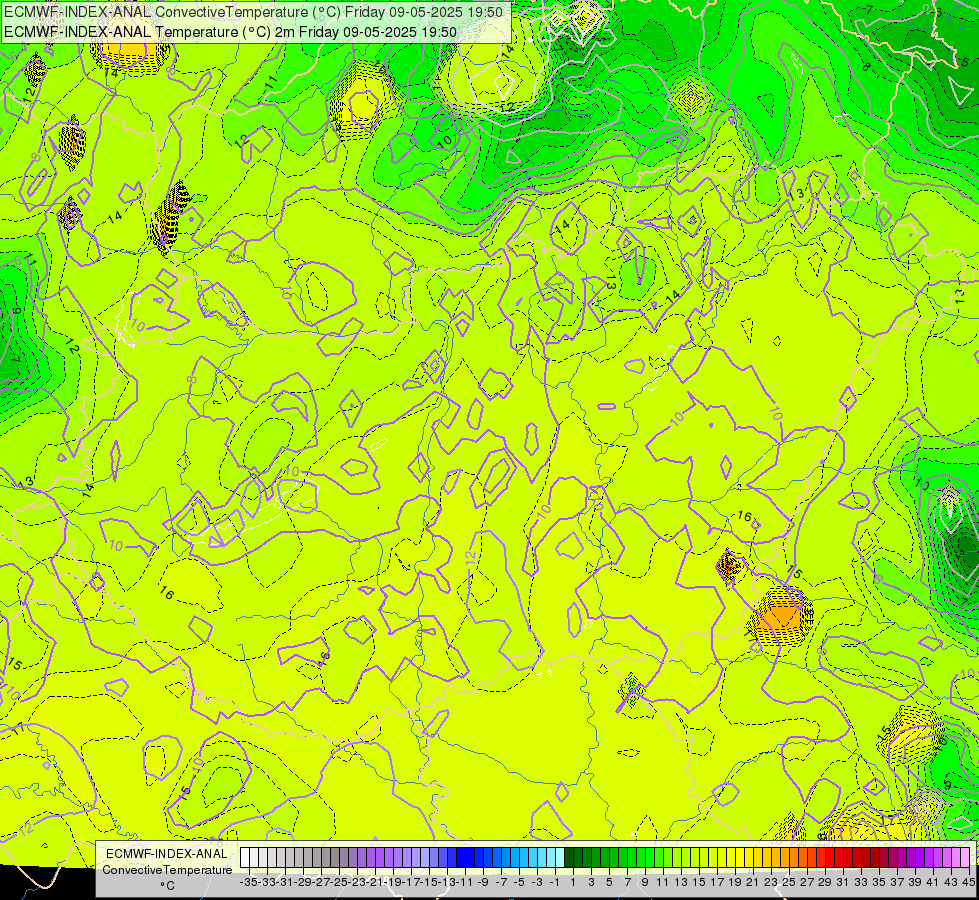Click the Temperature 2m title line

[x=230, y=32]
